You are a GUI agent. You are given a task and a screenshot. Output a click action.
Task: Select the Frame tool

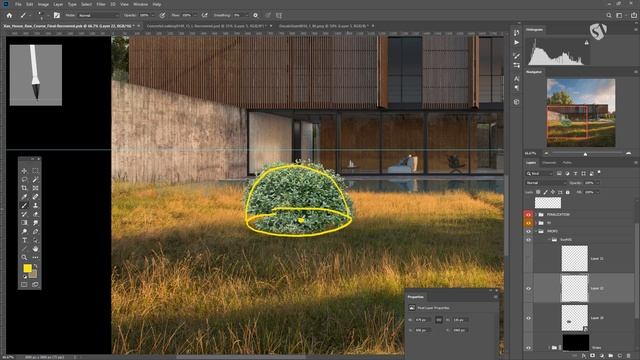point(36,188)
